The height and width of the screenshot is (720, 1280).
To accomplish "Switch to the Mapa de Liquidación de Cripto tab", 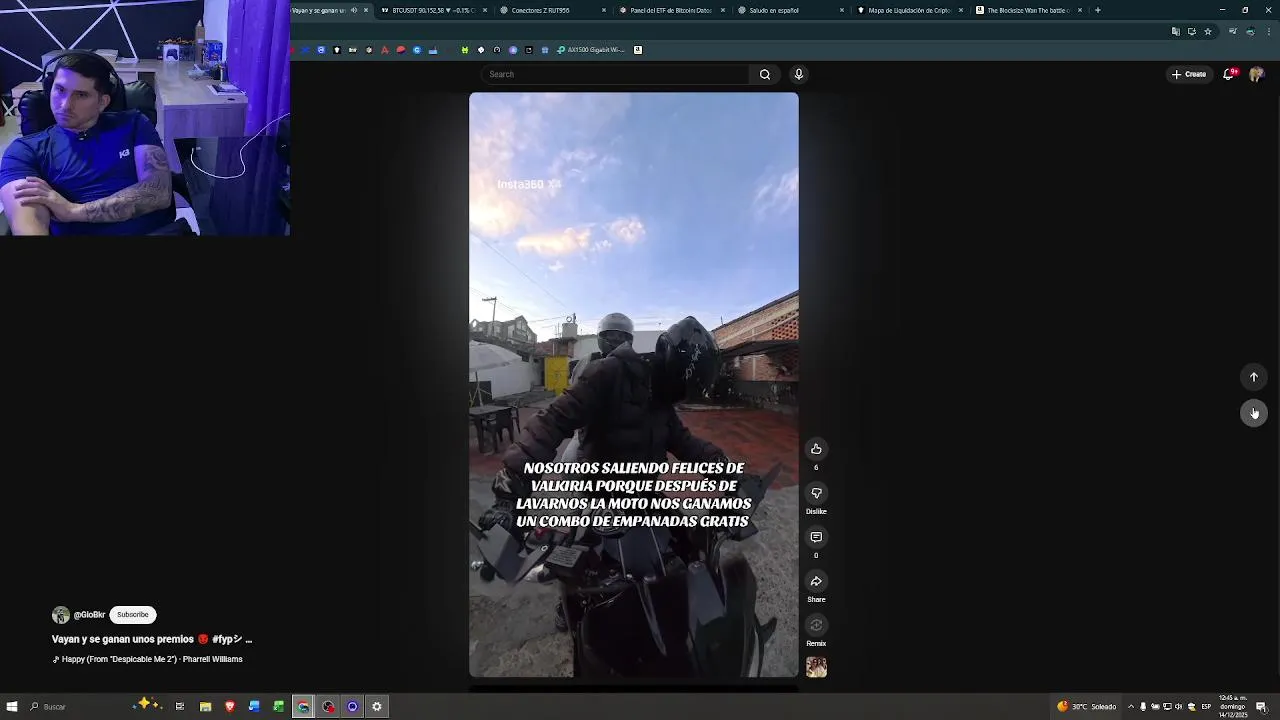I will pyautogui.click(x=909, y=10).
